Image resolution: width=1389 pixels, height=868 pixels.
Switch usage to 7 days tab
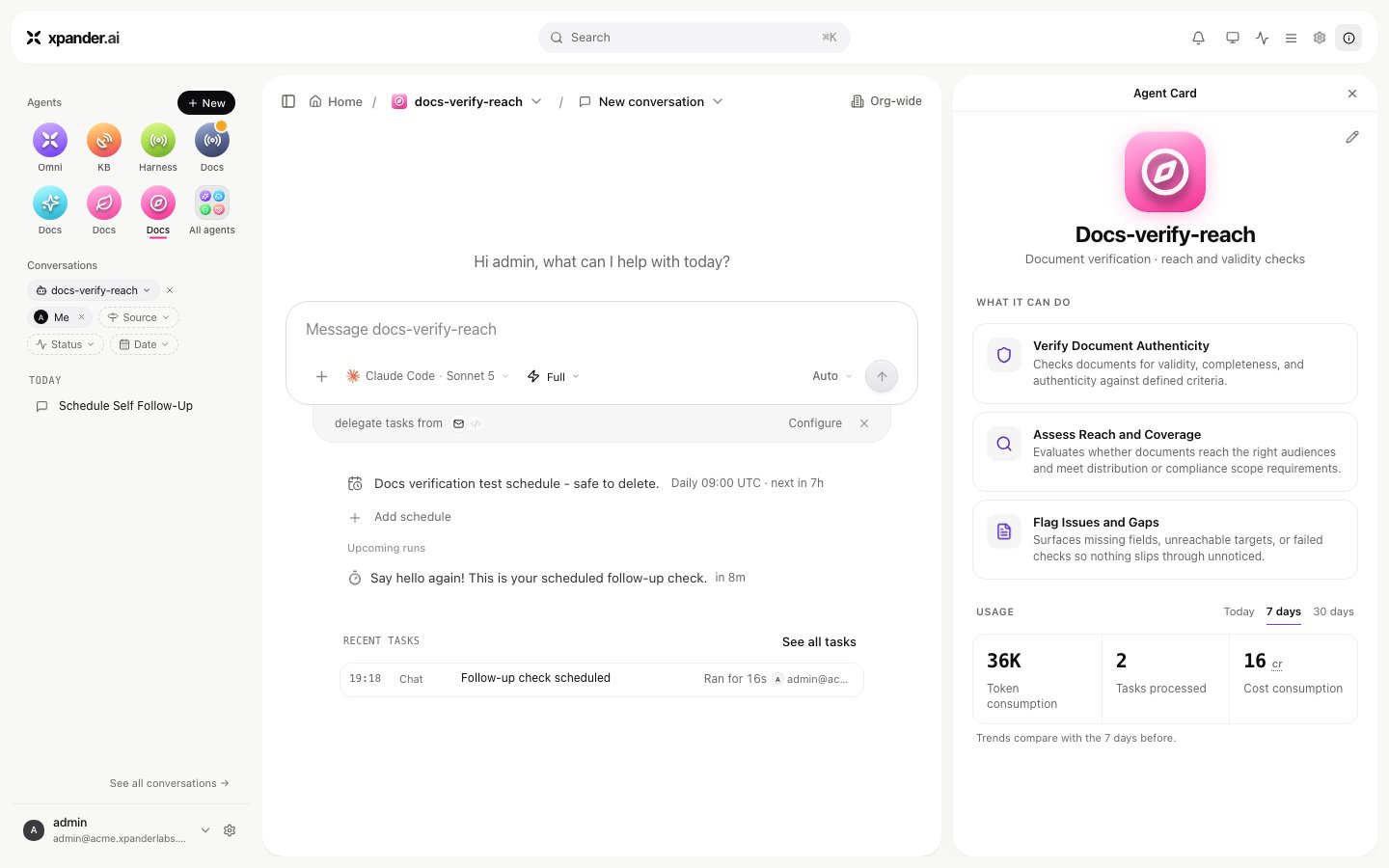point(1283,611)
